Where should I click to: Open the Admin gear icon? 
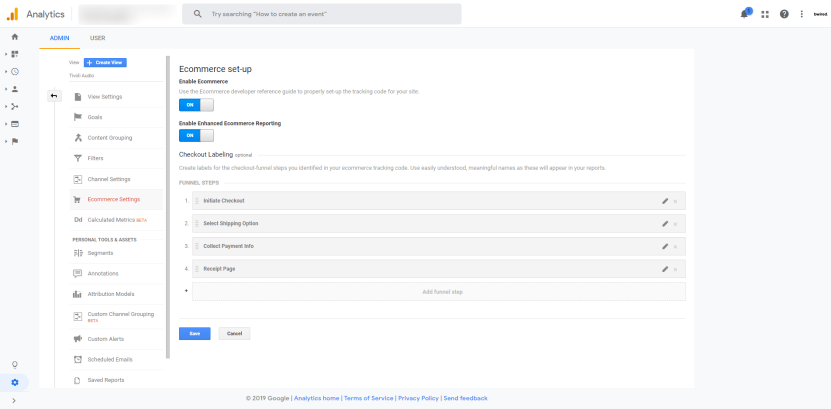tap(15, 383)
